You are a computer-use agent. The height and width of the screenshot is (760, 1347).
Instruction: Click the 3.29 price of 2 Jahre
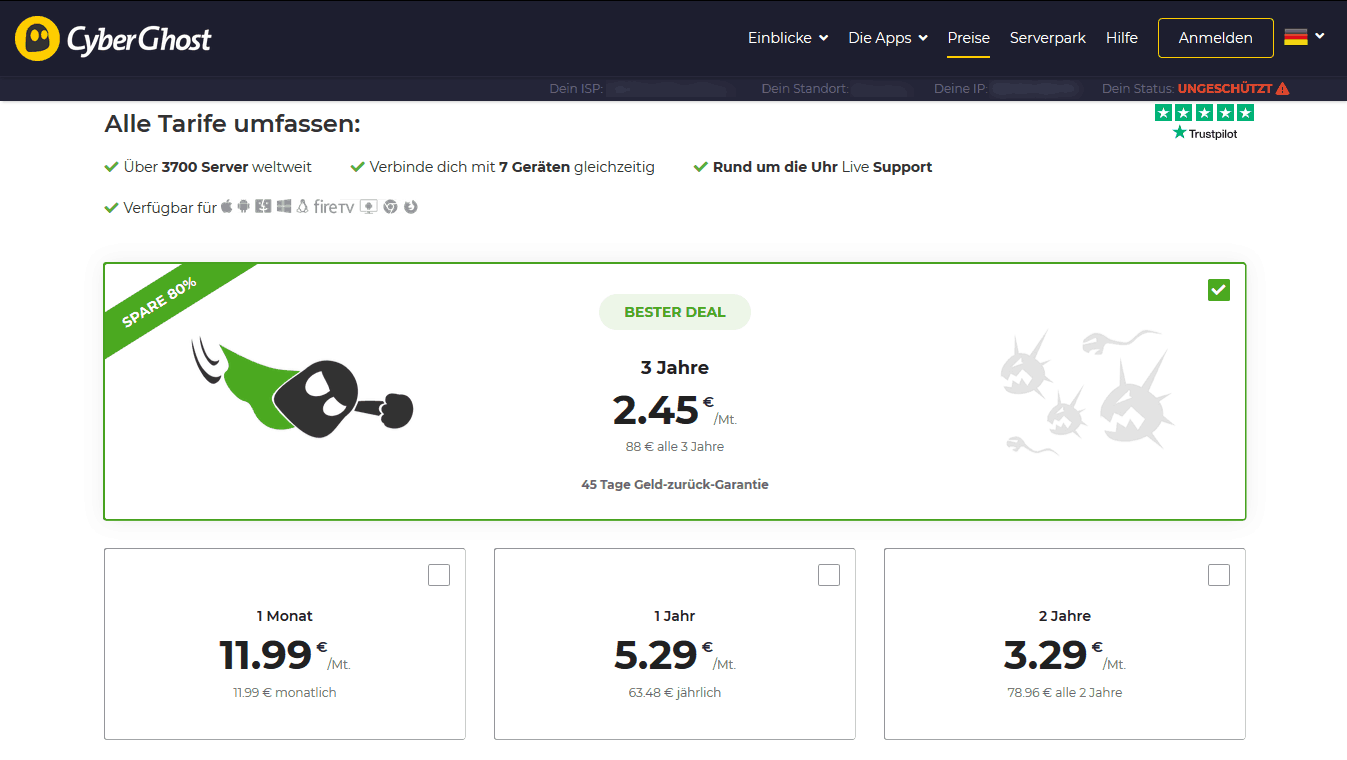(x=1046, y=655)
